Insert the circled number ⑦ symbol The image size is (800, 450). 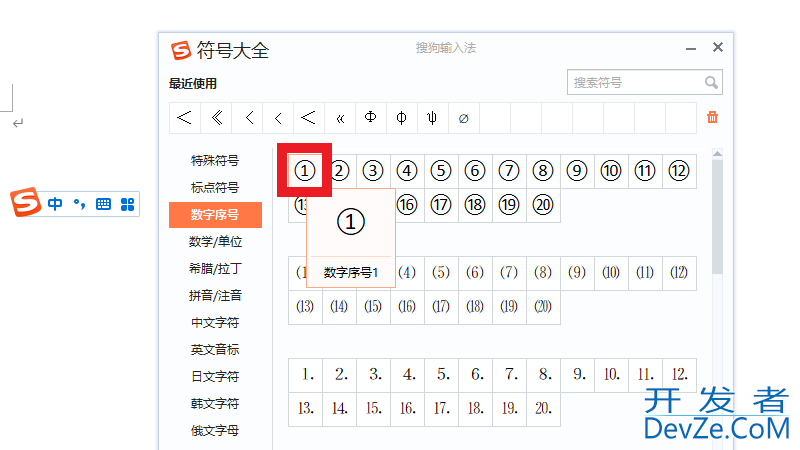pyautogui.click(x=509, y=171)
